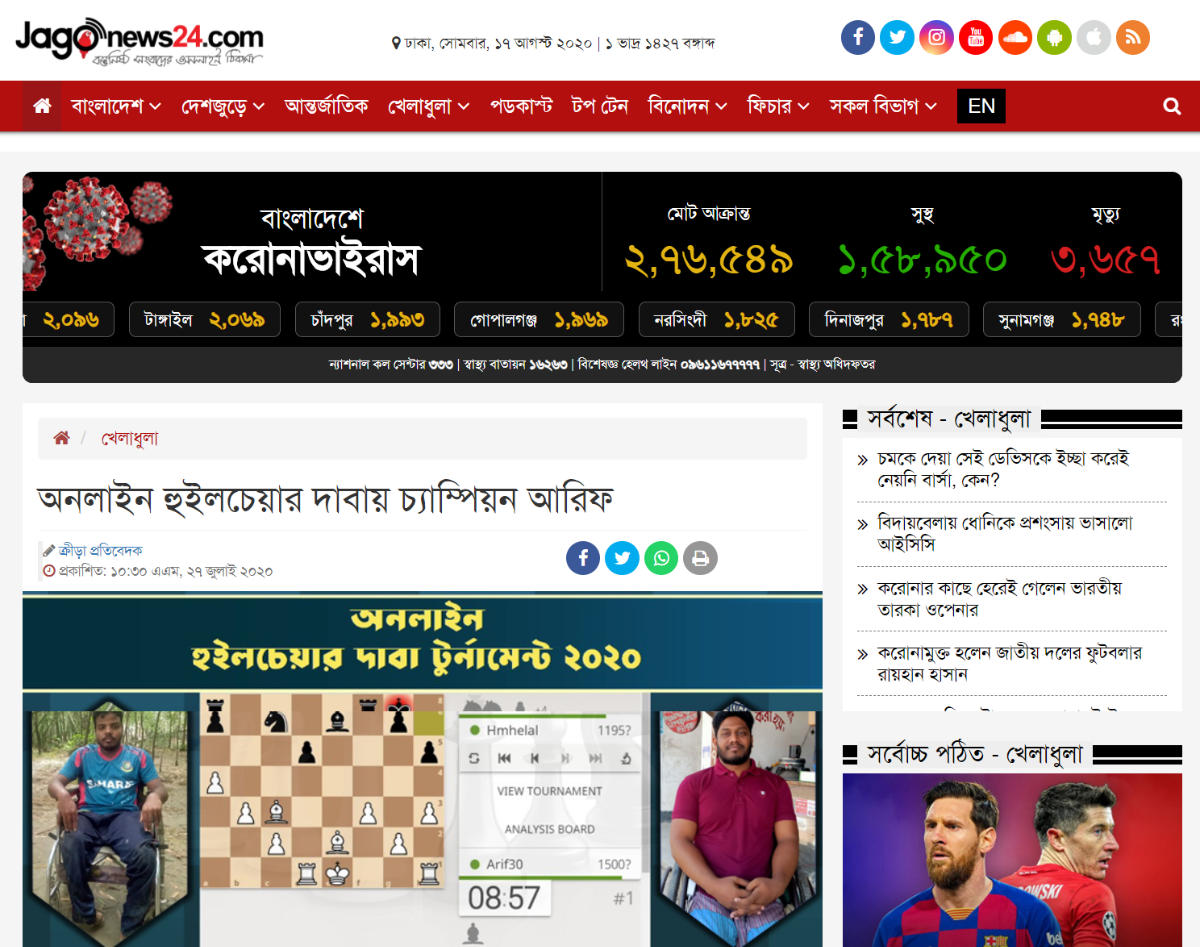This screenshot has height=947, width=1200.
Task: Open the Messi and Lewandowski thumbnail
Action: coord(1012,860)
